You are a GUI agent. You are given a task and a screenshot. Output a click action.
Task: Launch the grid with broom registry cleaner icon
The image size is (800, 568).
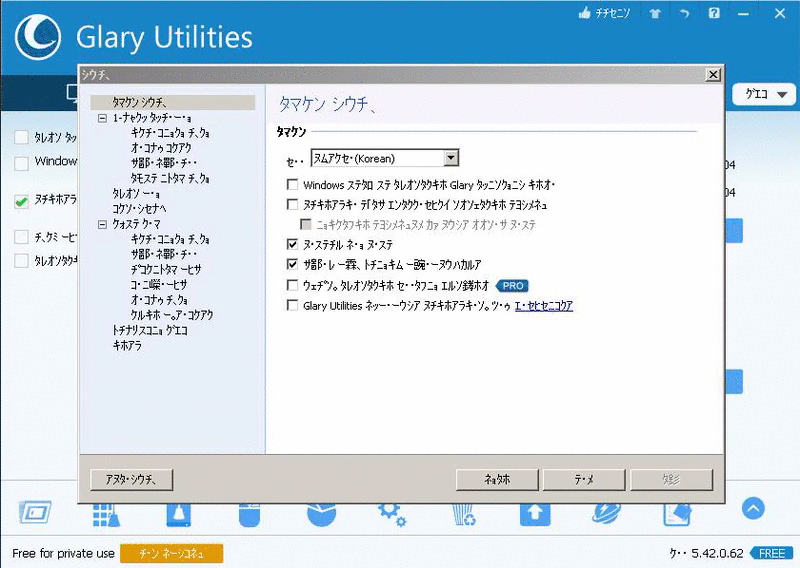point(106,514)
